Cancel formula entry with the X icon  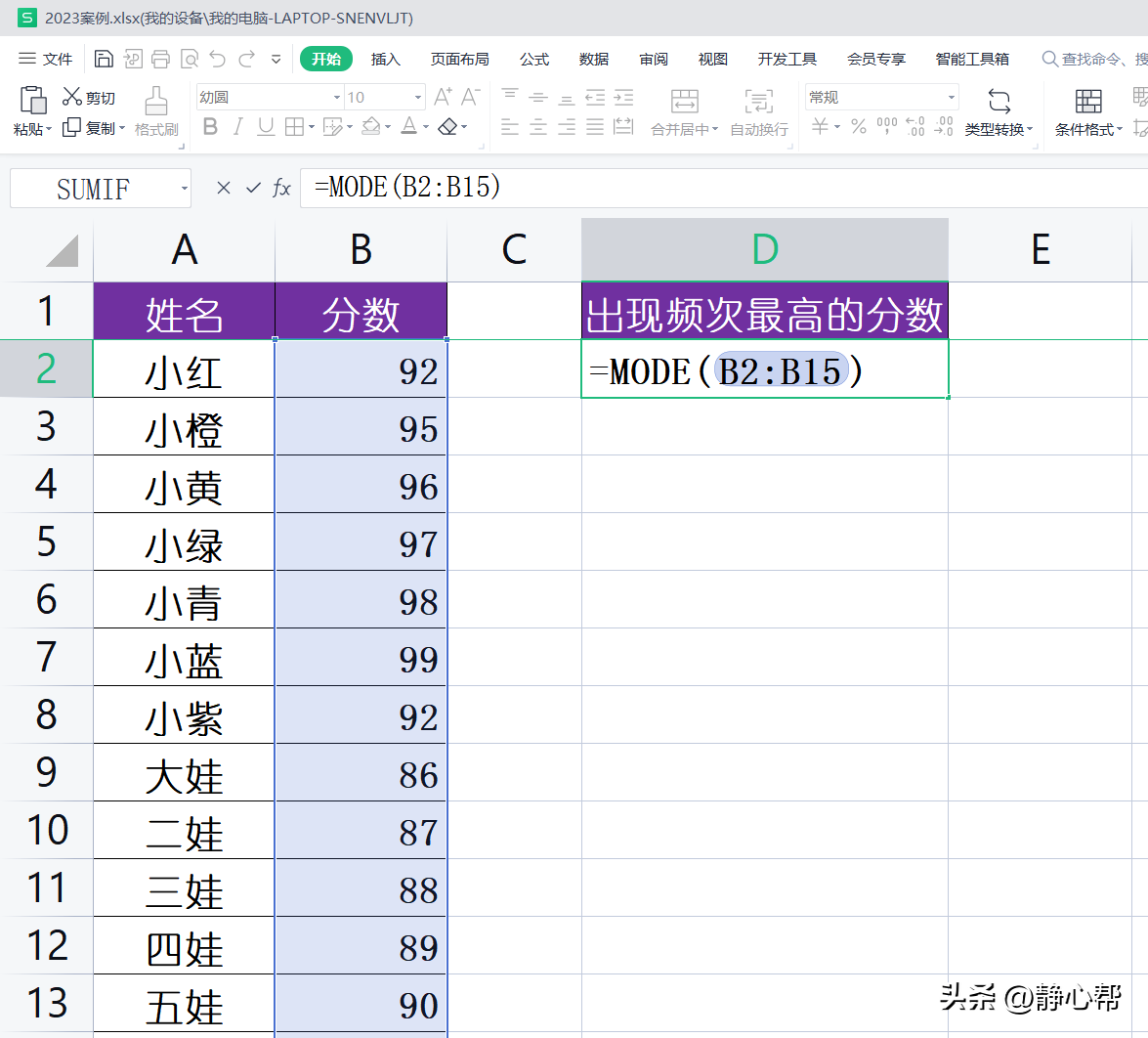[224, 189]
